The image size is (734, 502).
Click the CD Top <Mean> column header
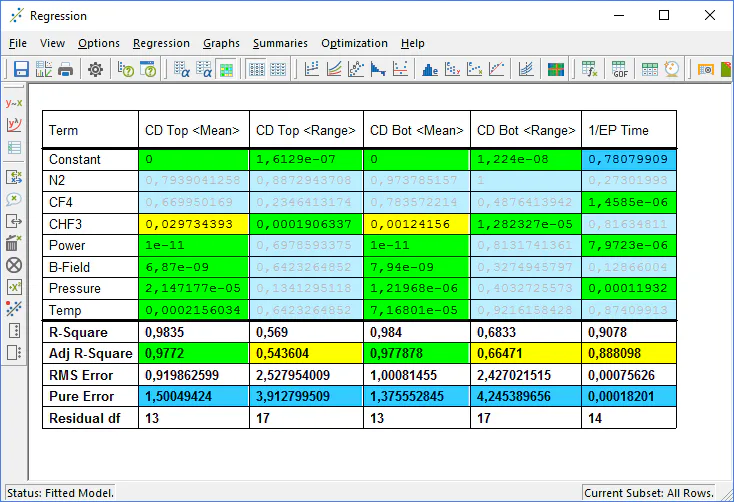[194, 130]
